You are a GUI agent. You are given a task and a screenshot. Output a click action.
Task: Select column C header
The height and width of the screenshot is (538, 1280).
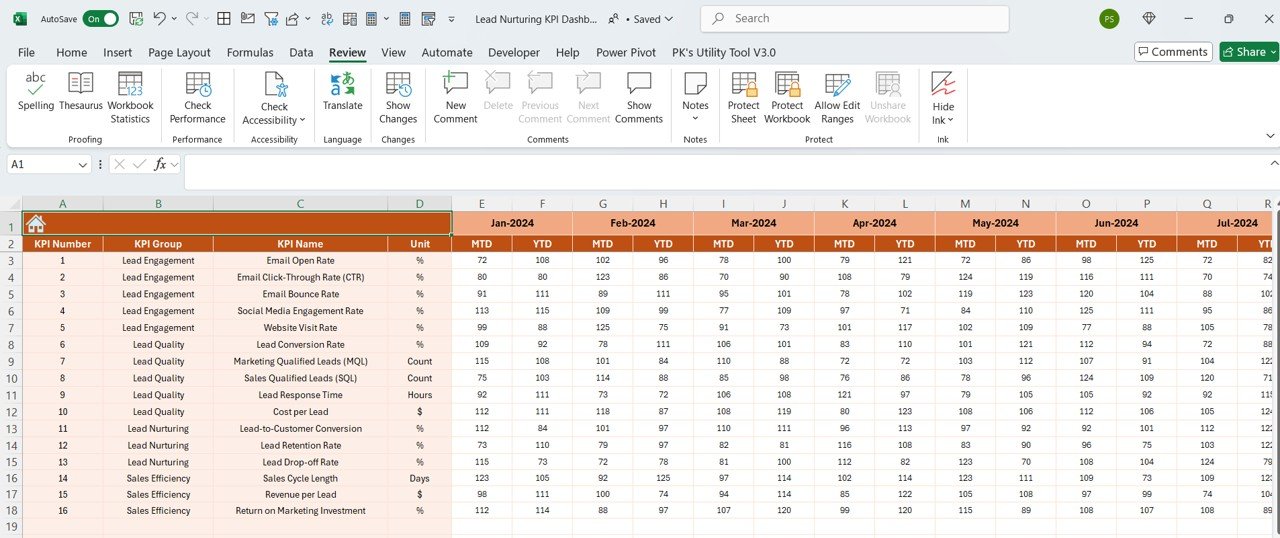coord(300,204)
